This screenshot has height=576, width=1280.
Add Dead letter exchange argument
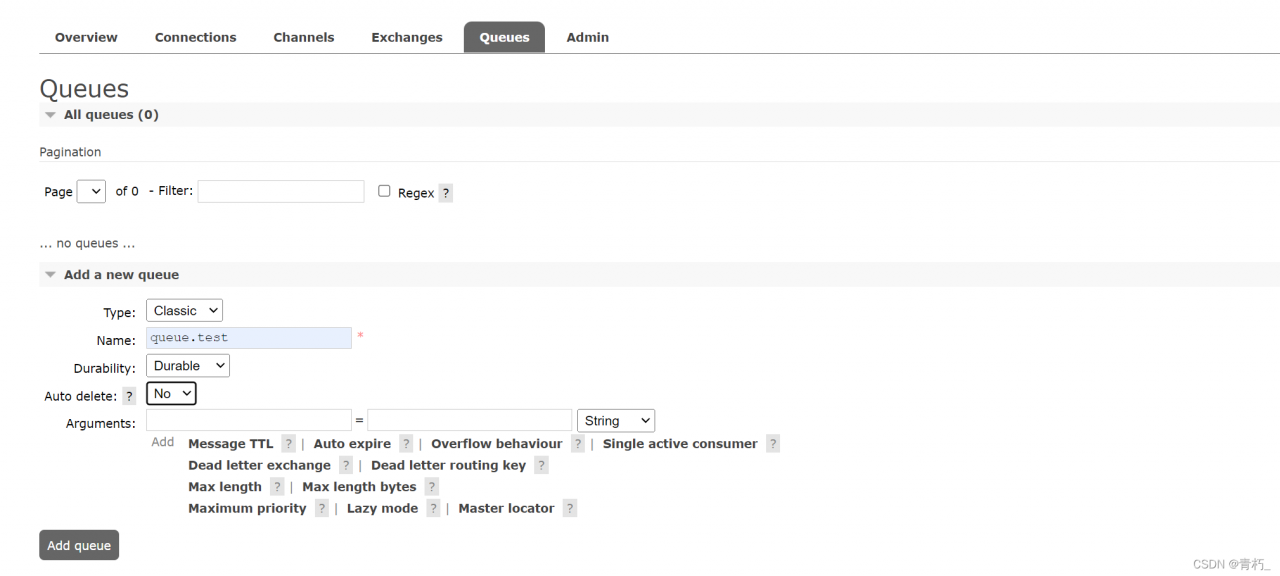259,465
